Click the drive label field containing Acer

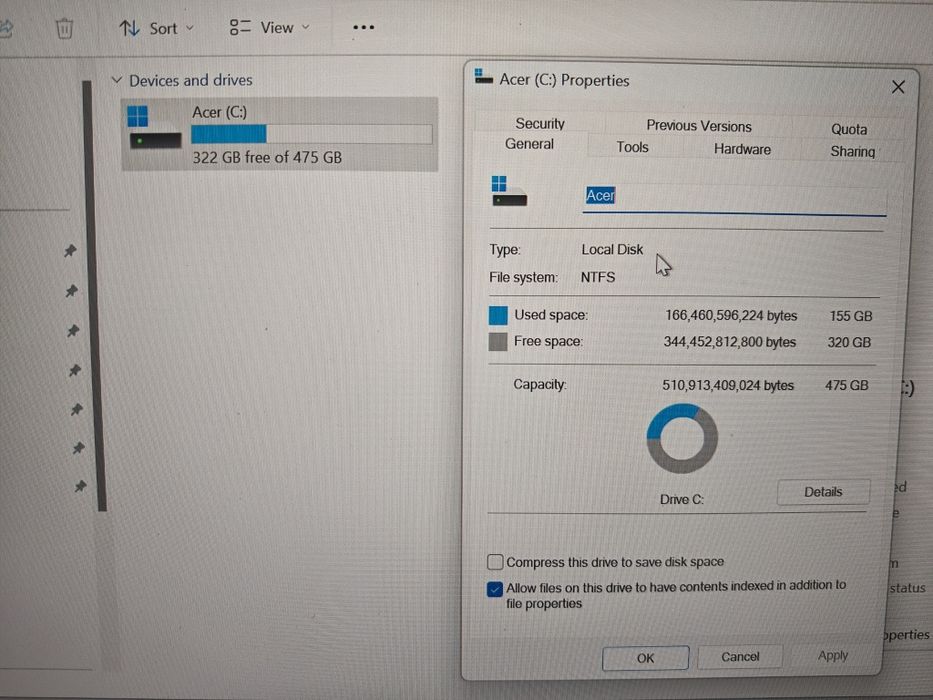point(734,198)
